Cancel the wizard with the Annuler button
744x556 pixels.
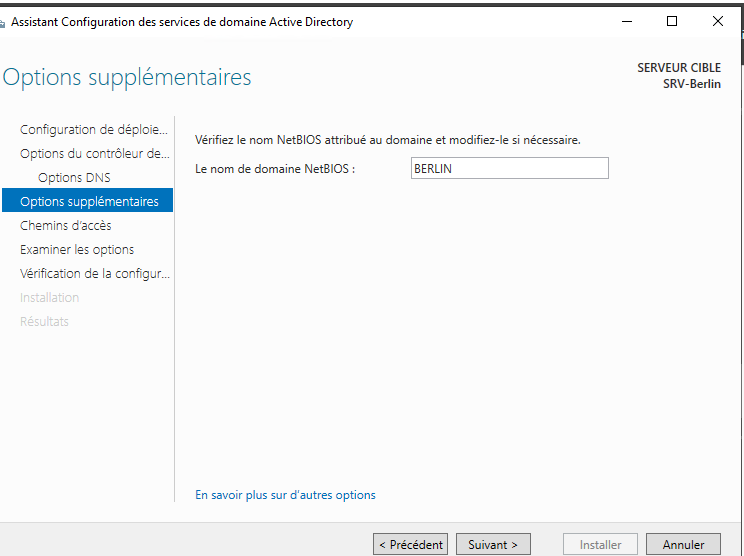point(683,545)
